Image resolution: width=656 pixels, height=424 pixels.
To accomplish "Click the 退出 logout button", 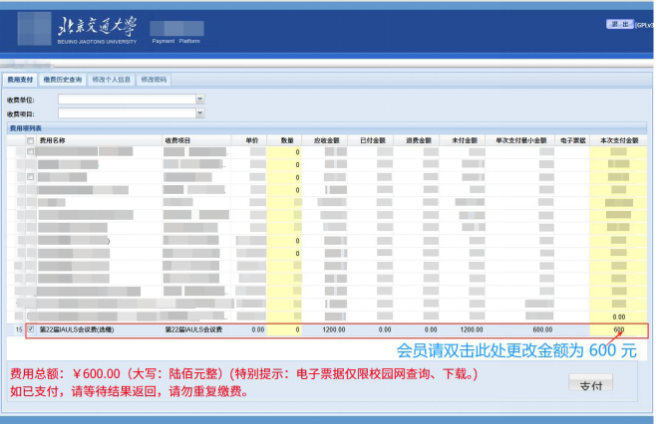I will (620, 24).
